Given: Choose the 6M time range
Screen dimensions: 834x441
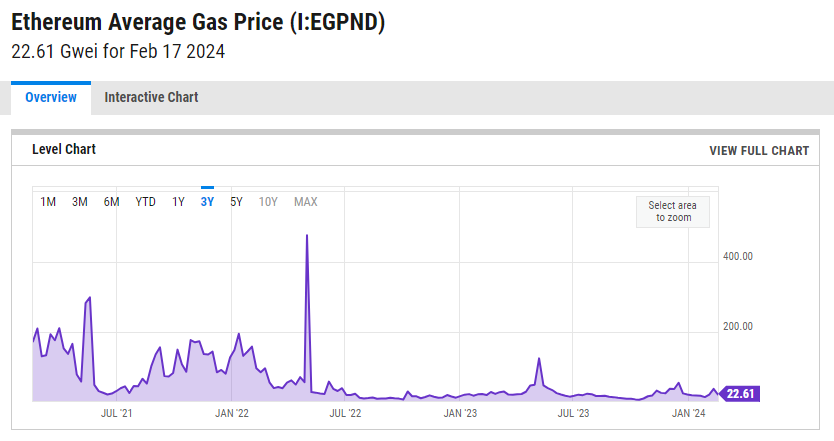Looking at the screenshot, I should click(x=111, y=202).
